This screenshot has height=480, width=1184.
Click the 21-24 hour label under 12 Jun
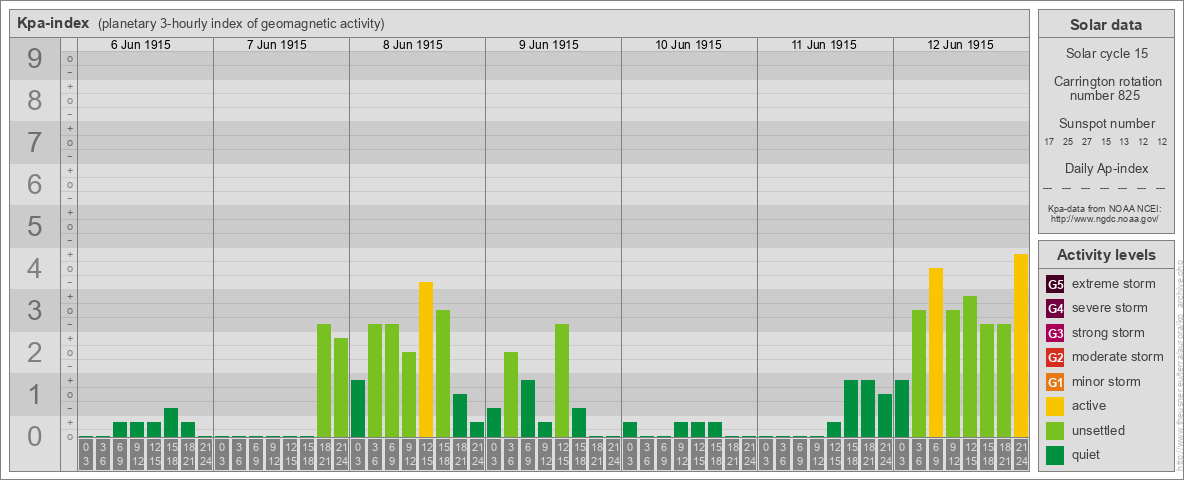[1021, 454]
